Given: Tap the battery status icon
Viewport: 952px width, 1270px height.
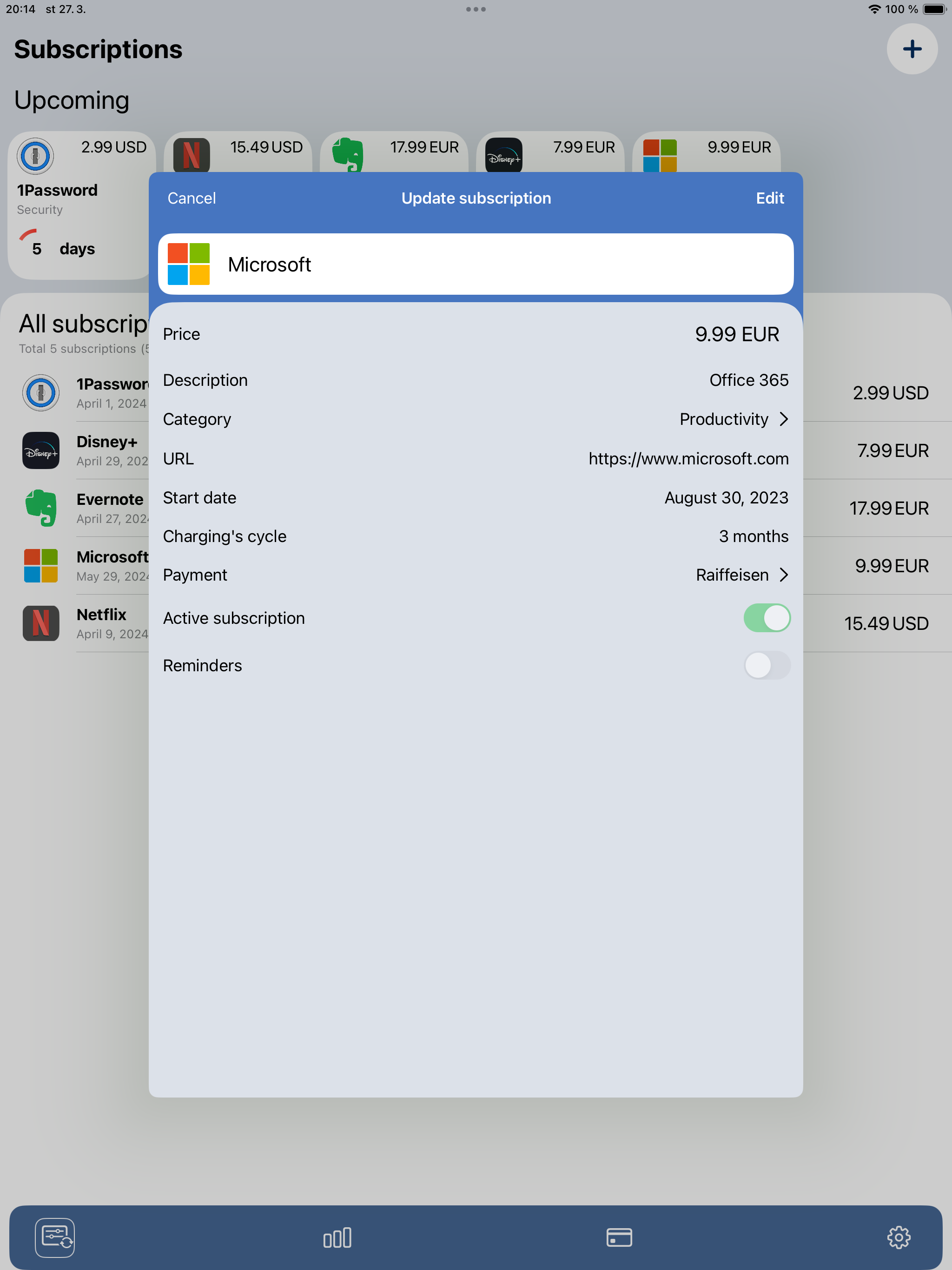Looking at the screenshot, I should (x=934, y=9).
